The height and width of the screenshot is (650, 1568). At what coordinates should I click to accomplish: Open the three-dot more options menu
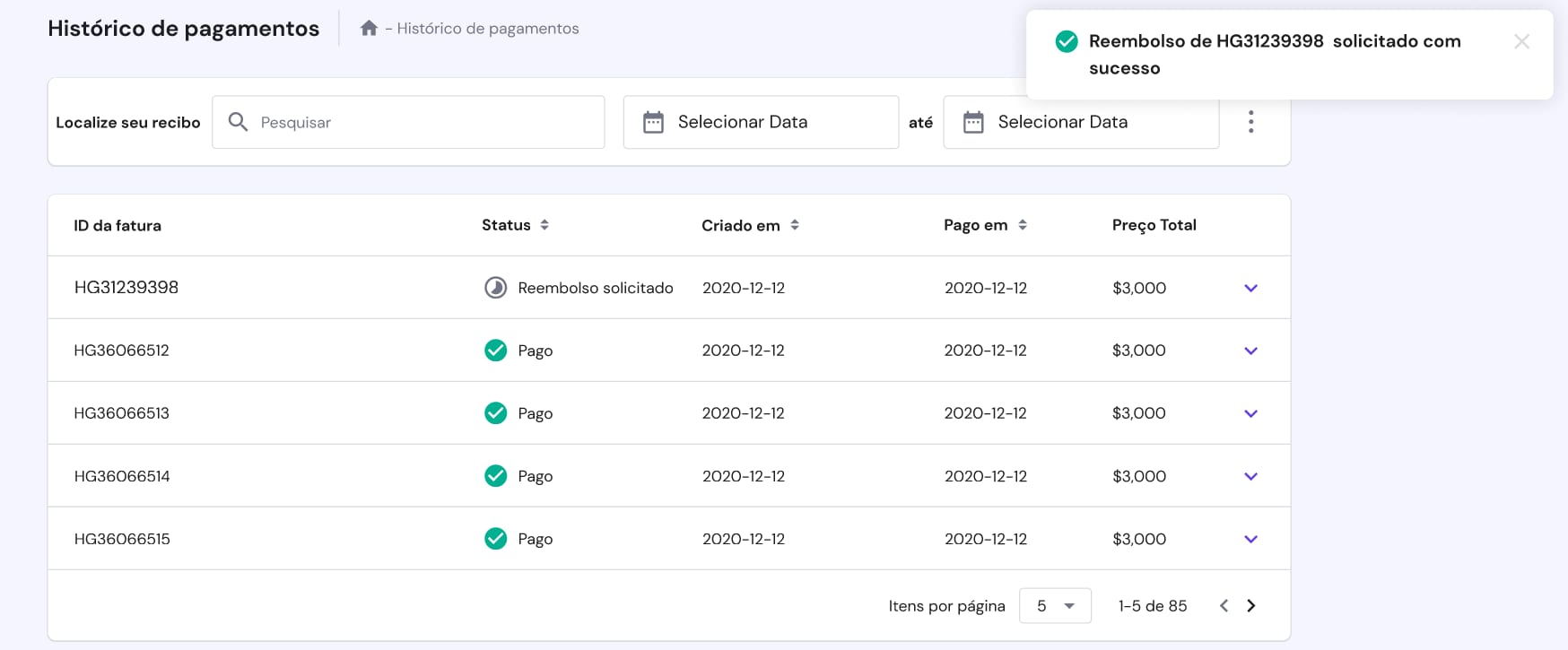point(1250,122)
